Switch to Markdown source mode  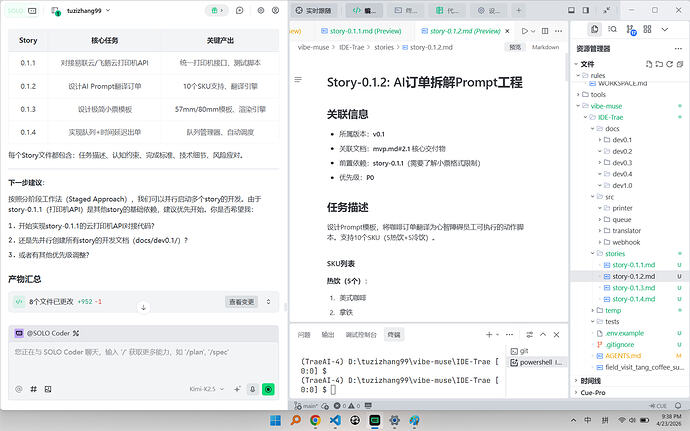point(545,47)
